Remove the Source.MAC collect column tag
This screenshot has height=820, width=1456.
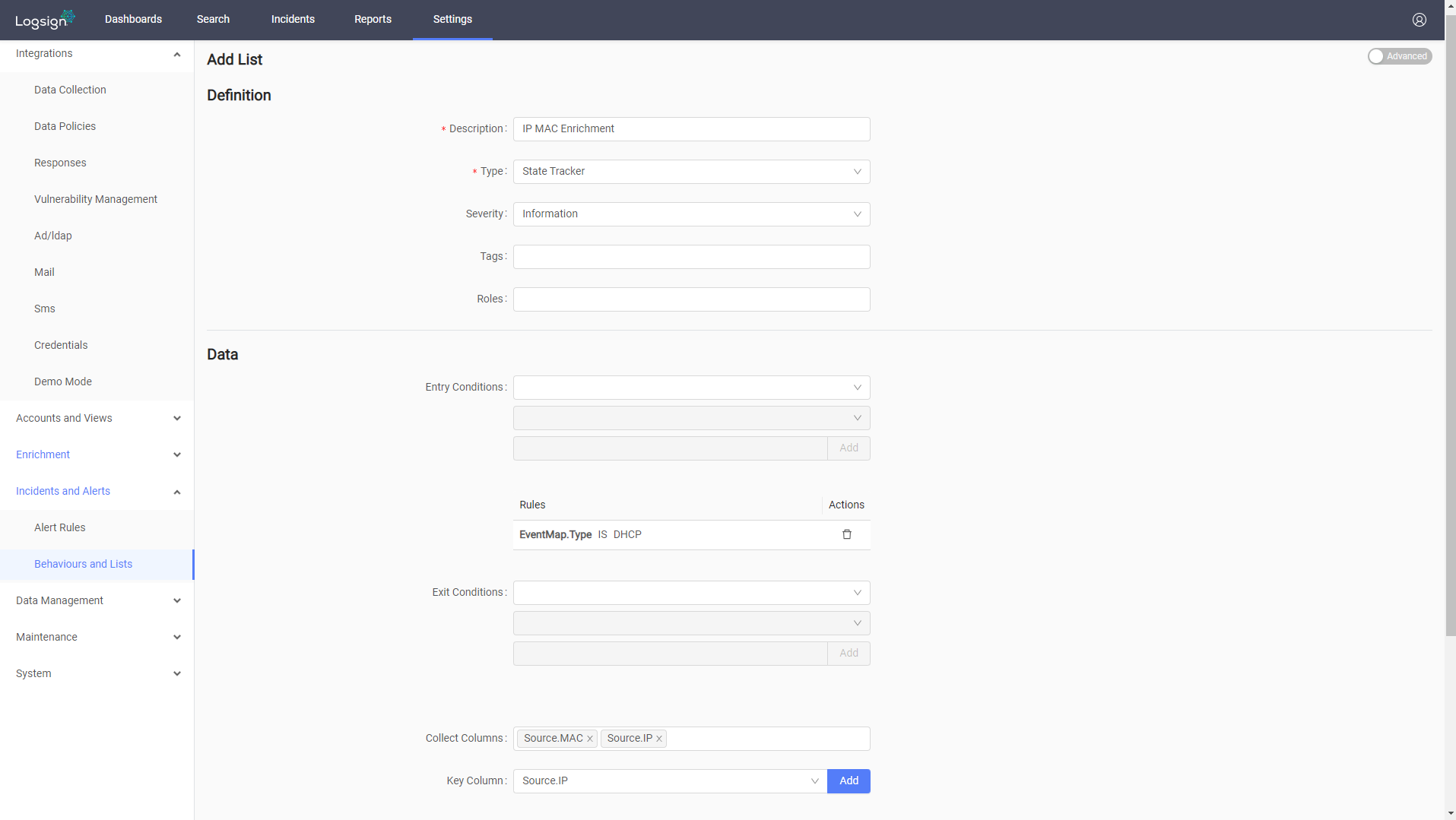coord(589,738)
